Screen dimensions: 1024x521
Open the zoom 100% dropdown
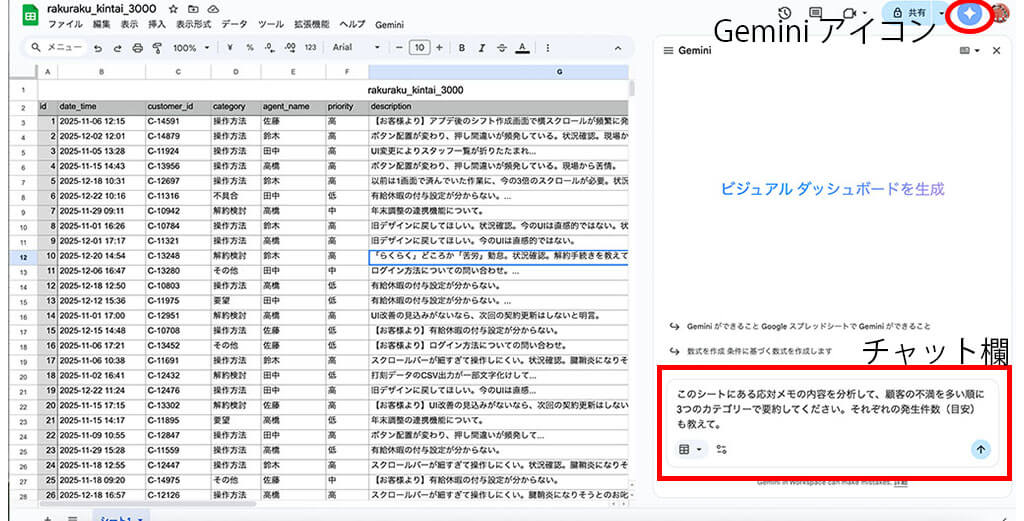[191, 48]
